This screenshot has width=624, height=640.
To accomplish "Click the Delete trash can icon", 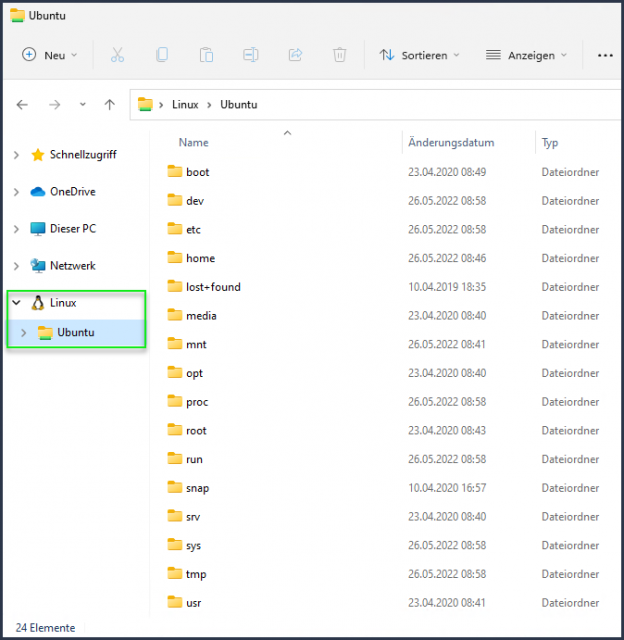I will pos(340,55).
